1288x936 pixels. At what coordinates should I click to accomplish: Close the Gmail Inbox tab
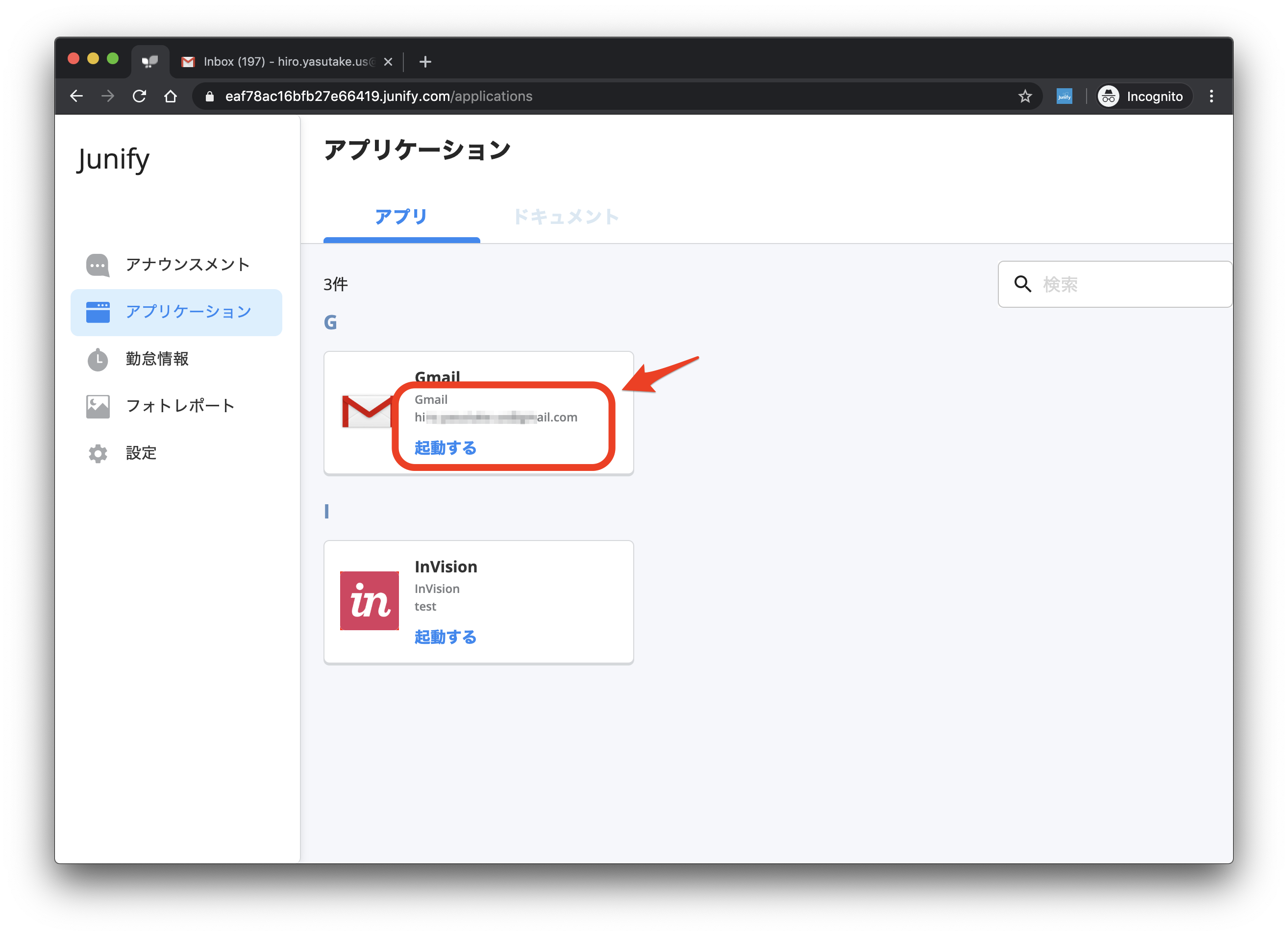tap(388, 61)
